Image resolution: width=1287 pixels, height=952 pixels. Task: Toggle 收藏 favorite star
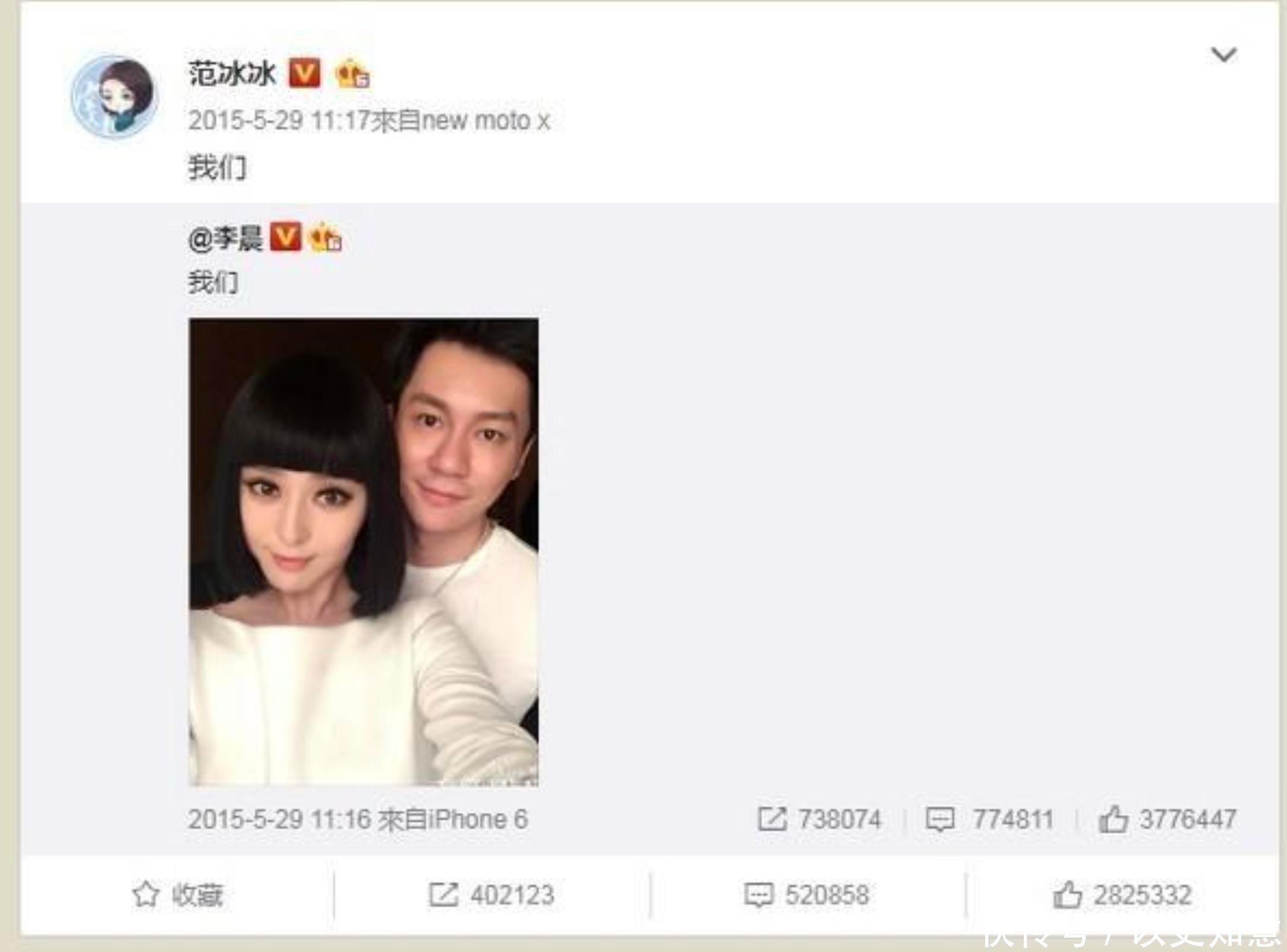coord(178,895)
